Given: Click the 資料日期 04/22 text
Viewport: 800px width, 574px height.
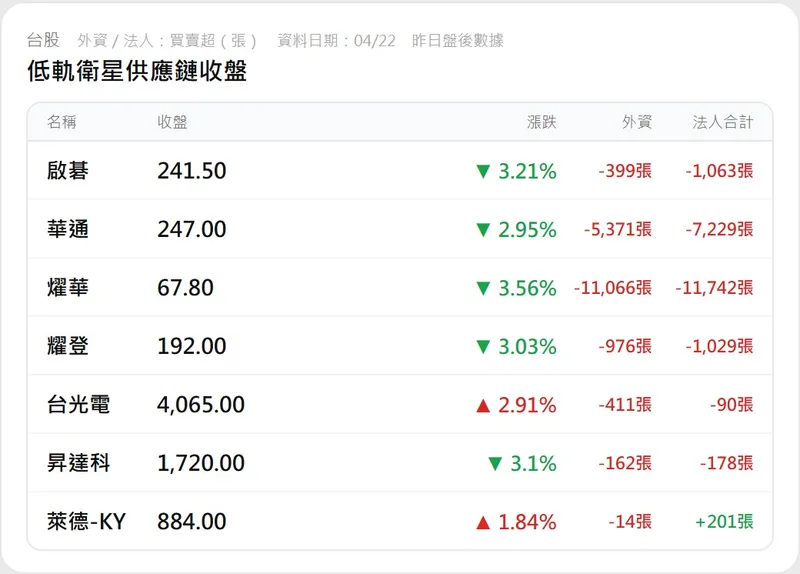Looking at the screenshot, I should [x=336, y=41].
